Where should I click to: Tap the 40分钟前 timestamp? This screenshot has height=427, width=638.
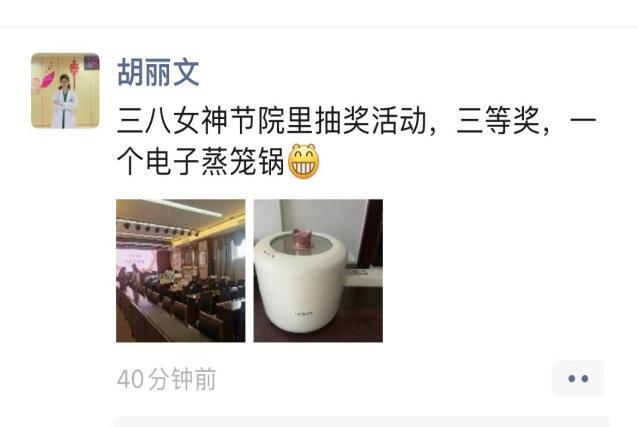[166, 379]
